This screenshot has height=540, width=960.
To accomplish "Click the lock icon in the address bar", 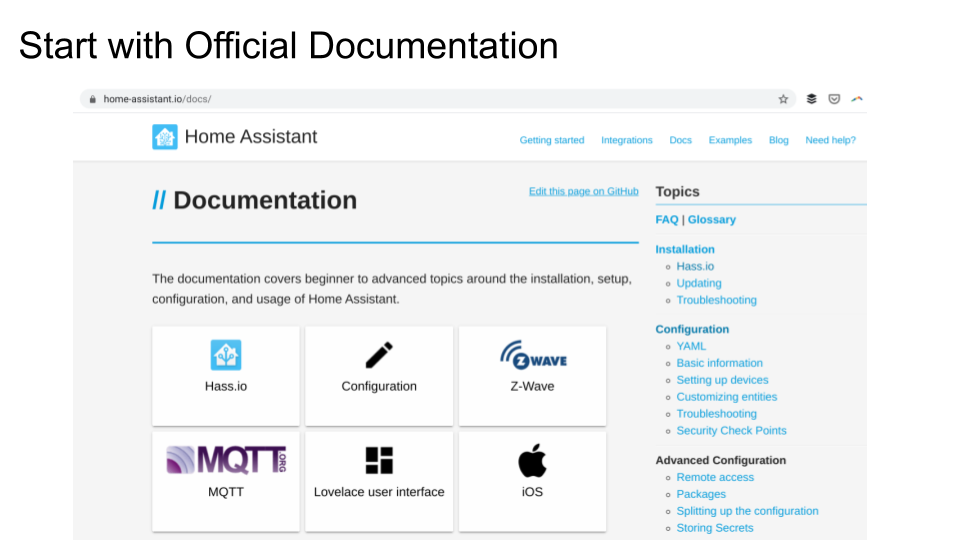I will click(x=93, y=99).
